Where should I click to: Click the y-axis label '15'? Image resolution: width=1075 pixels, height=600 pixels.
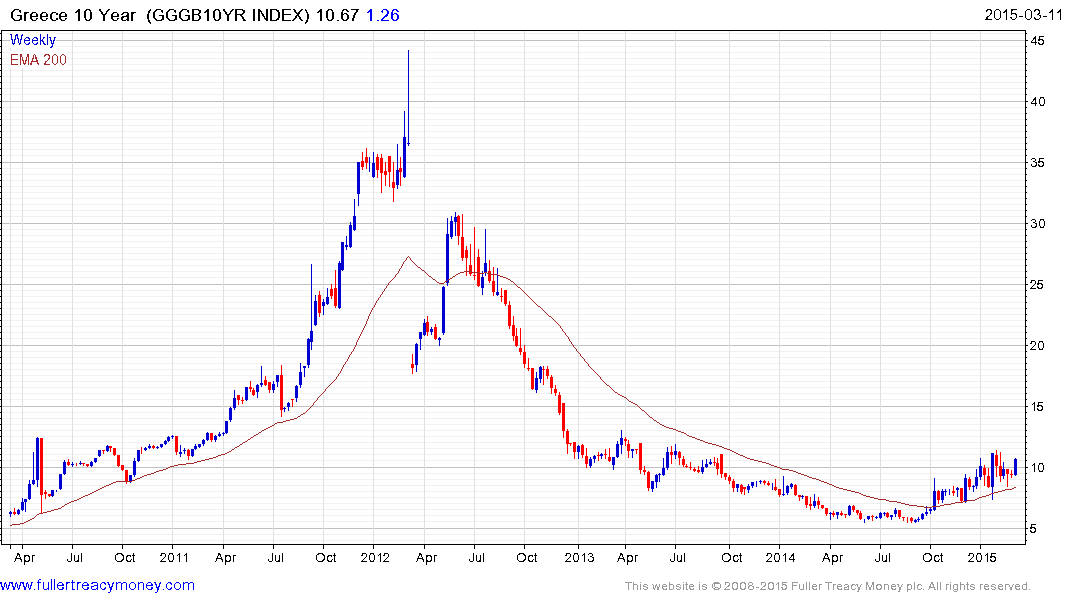(1037, 407)
